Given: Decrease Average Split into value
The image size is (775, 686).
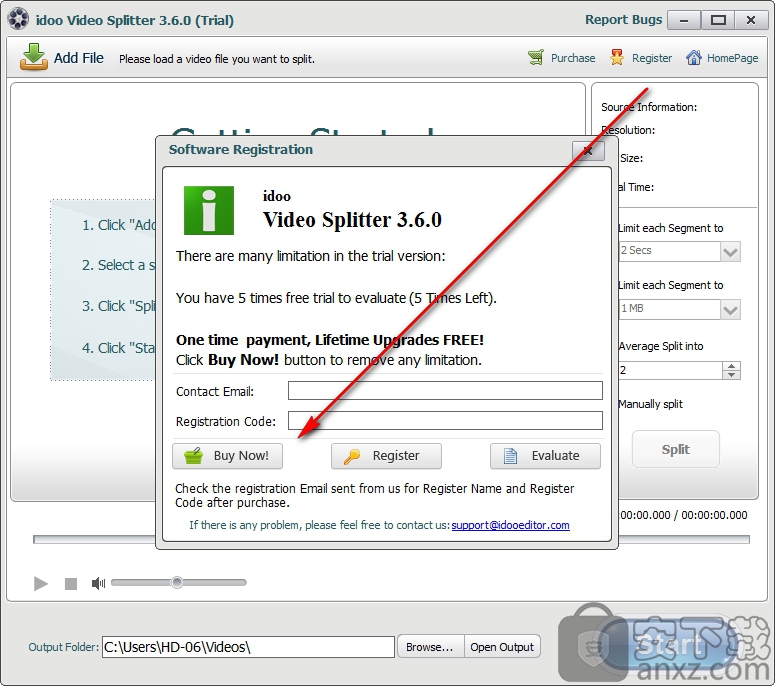Looking at the screenshot, I should point(731,375).
